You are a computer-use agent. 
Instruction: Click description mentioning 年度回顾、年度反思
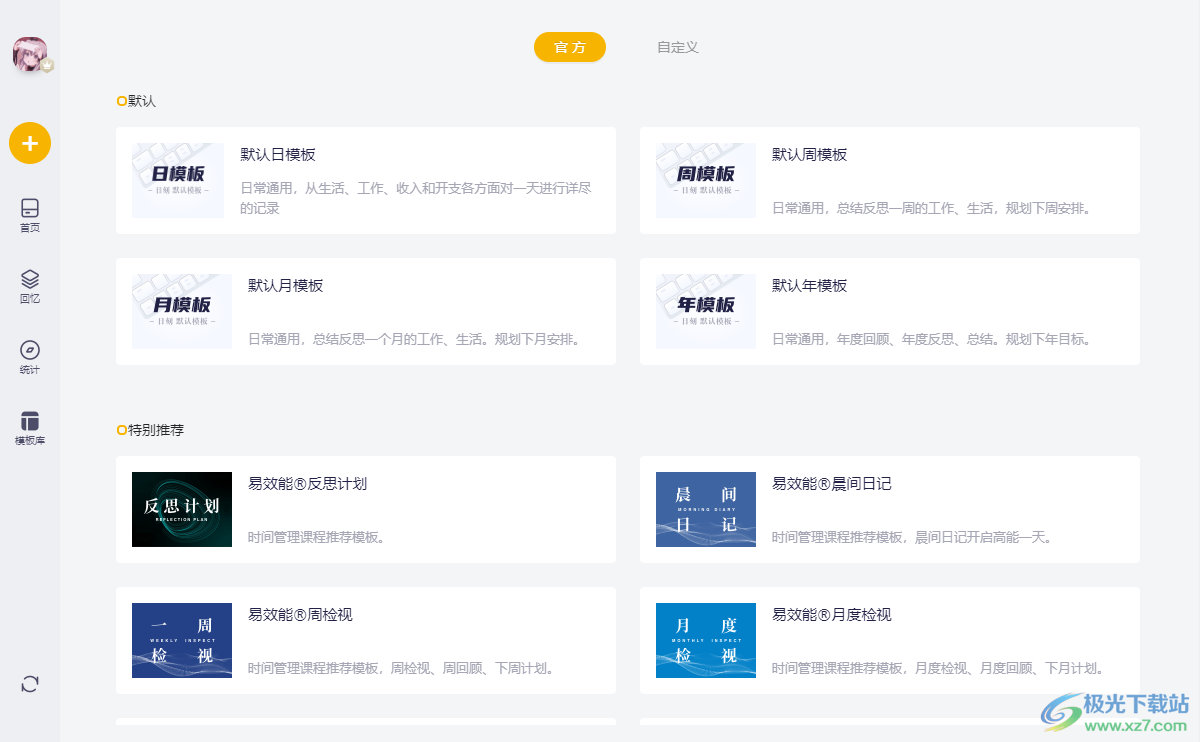pos(932,339)
